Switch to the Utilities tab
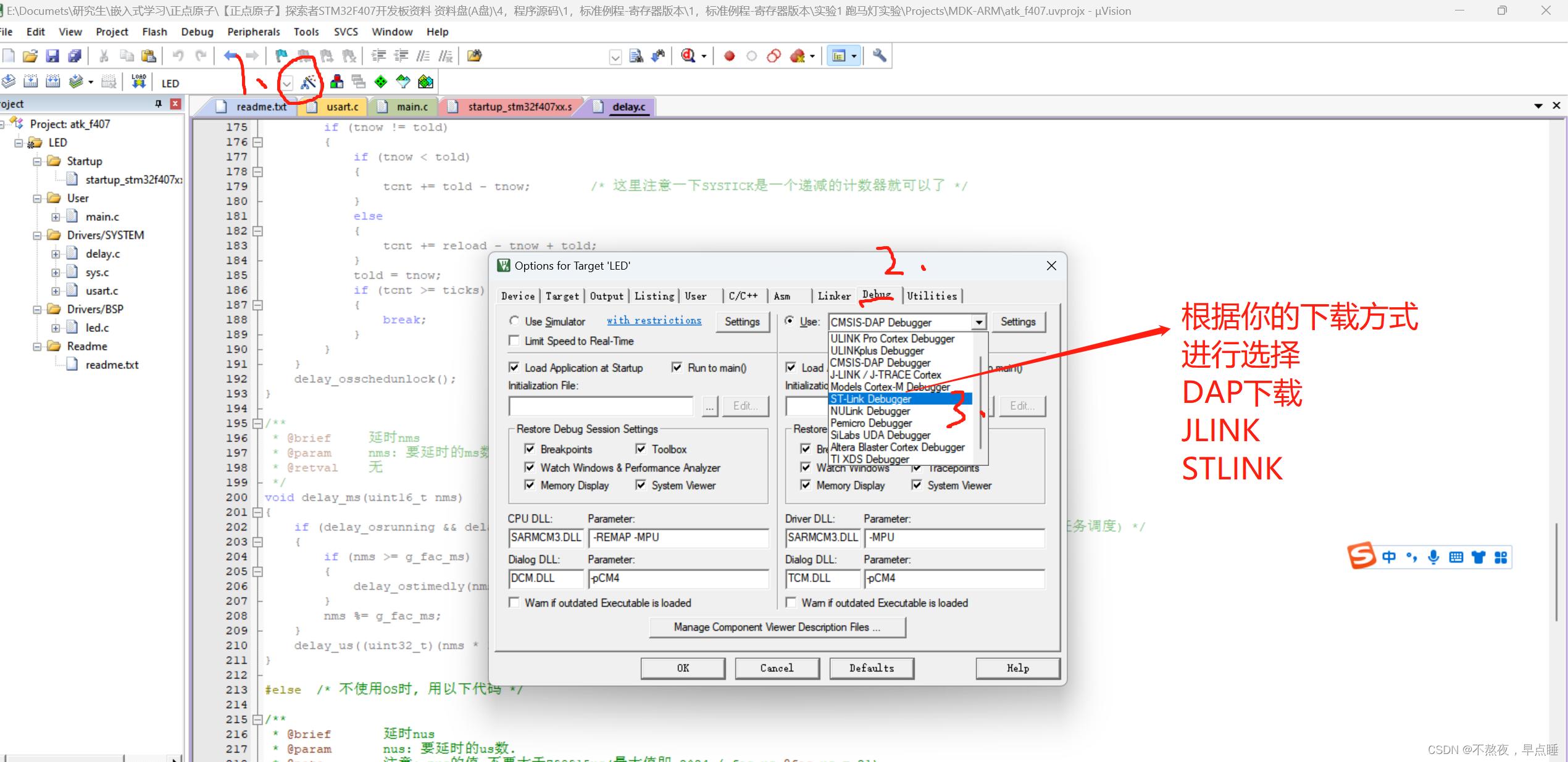 point(931,296)
